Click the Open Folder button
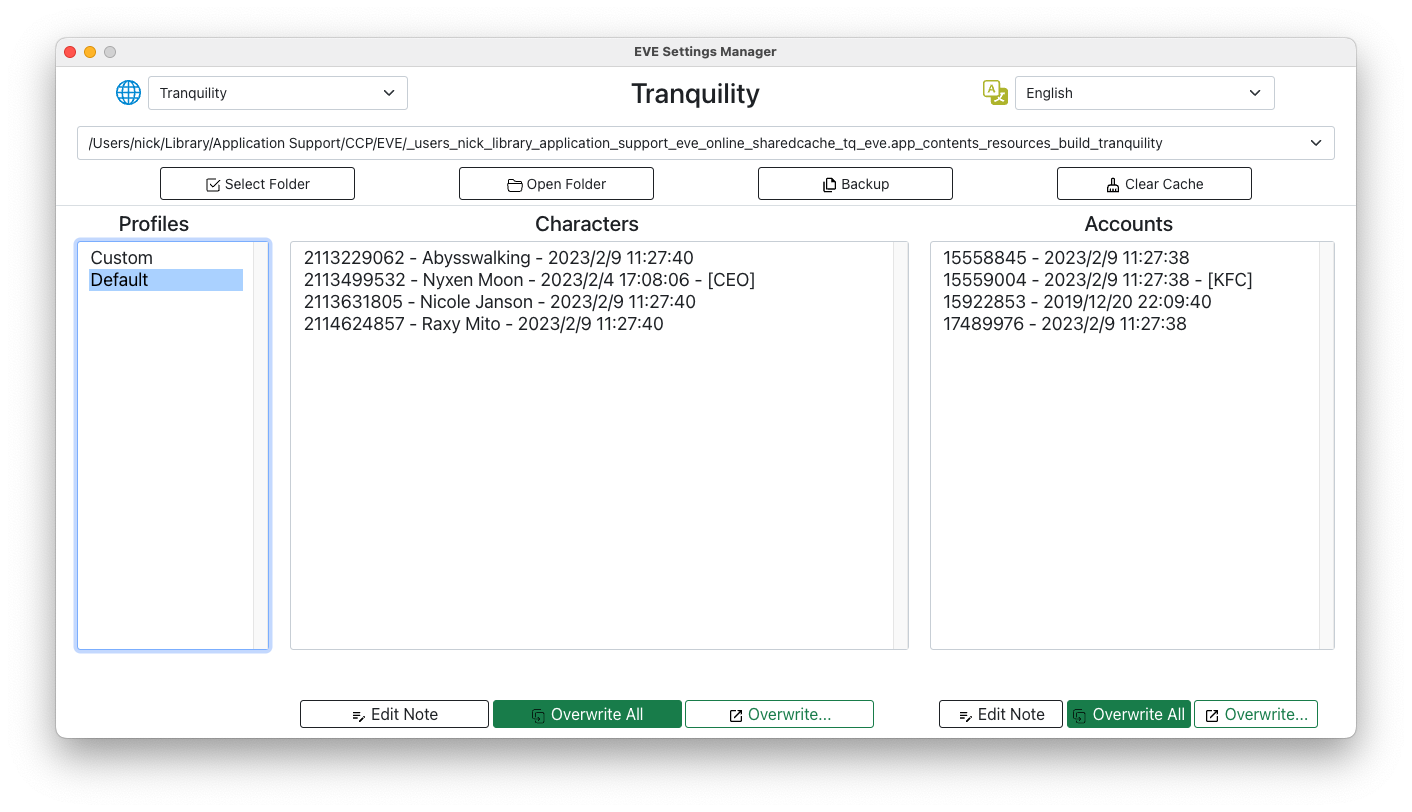The image size is (1412, 812). click(x=556, y=184)
